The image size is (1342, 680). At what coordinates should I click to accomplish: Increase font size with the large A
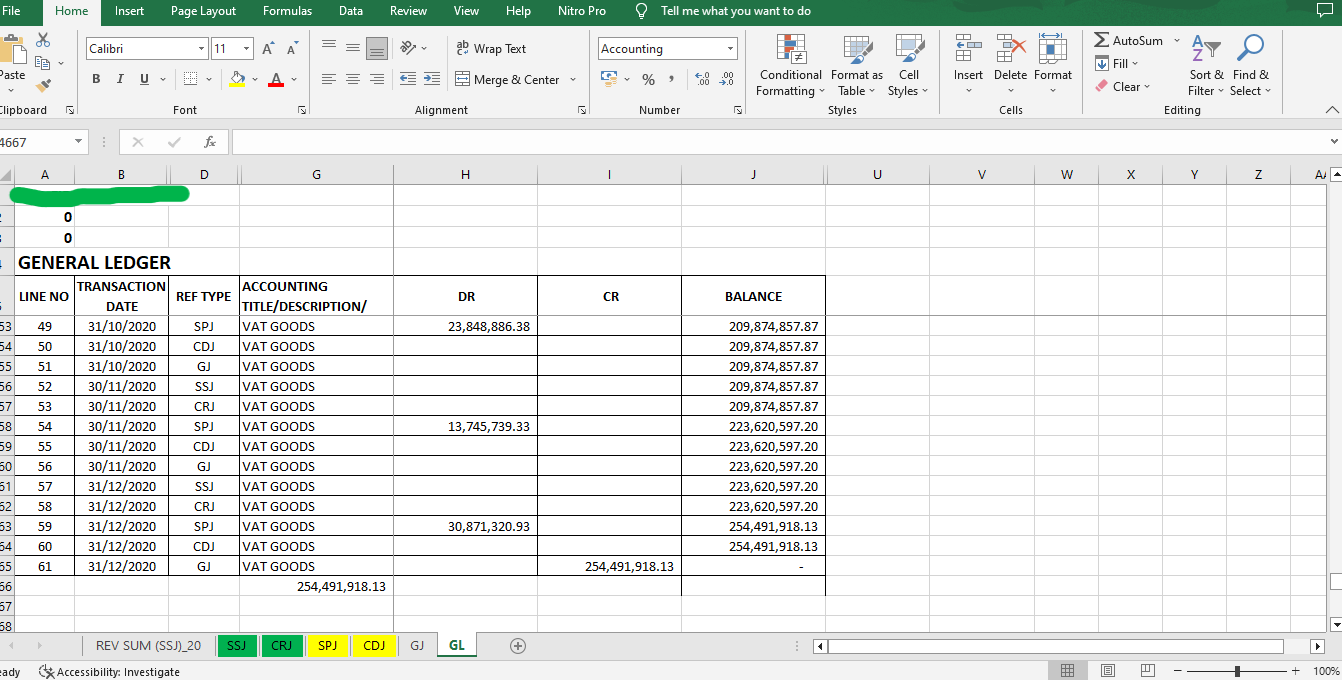[x=268, y=49]
